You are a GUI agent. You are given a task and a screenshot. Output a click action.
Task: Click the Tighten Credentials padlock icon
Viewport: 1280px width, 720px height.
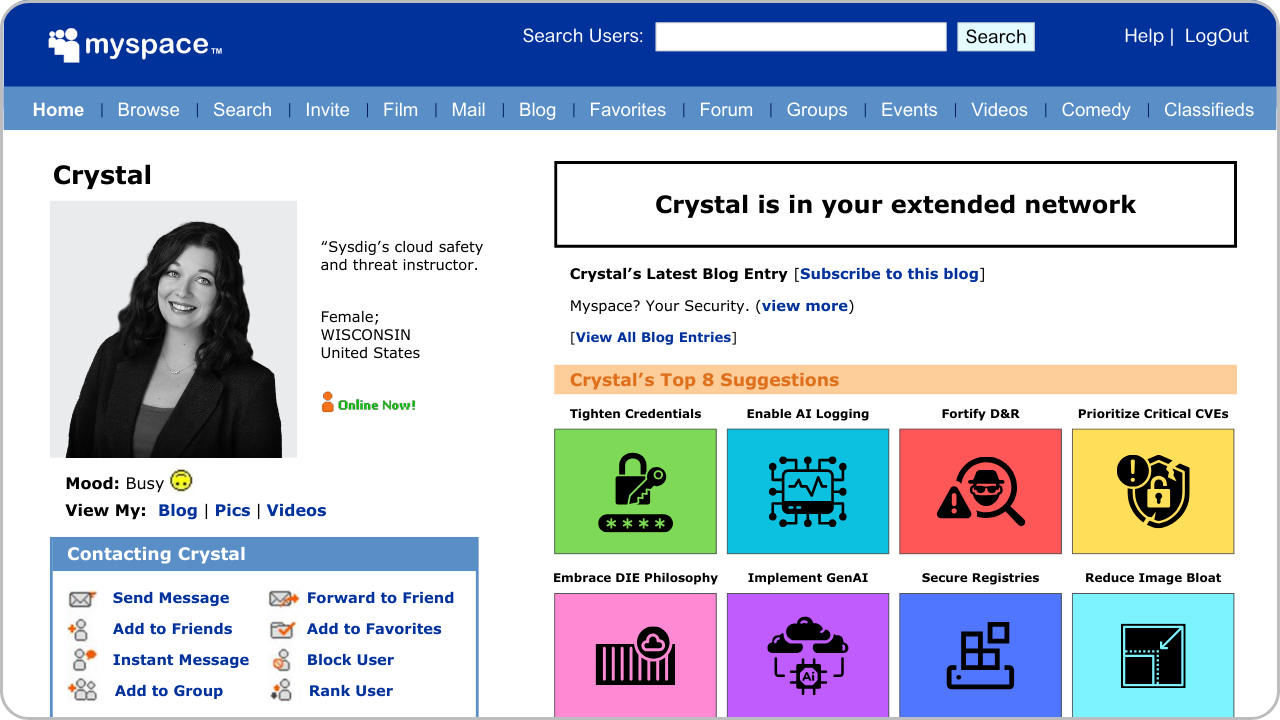coord(635,491)
